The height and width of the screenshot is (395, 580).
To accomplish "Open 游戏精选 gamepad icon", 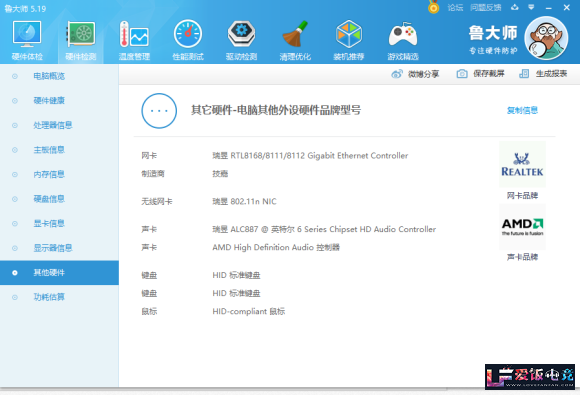I will (403, 34).
